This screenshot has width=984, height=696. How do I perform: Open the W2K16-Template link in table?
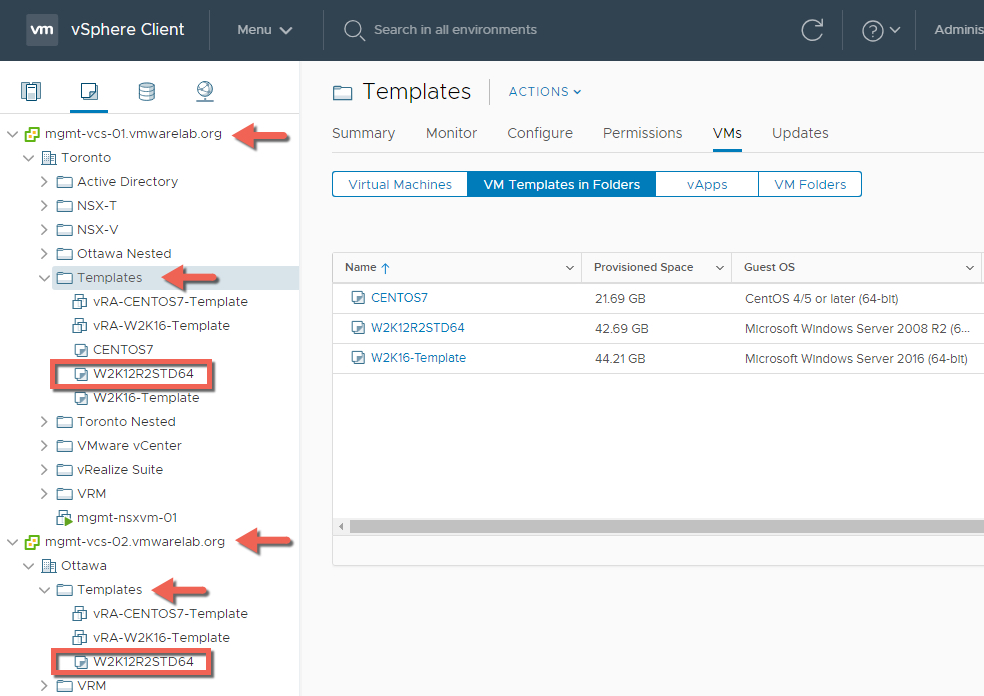pos(418,357)
